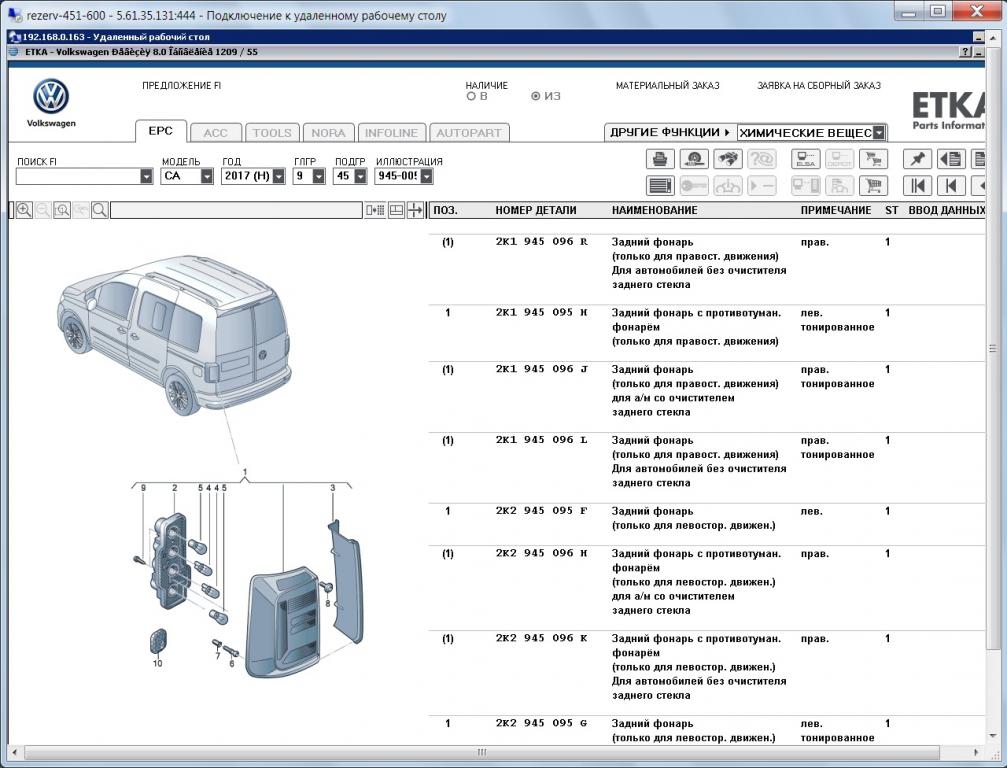Select part number 2K1 945 096 R
The image size is (1007, 768).
[541, 242]
